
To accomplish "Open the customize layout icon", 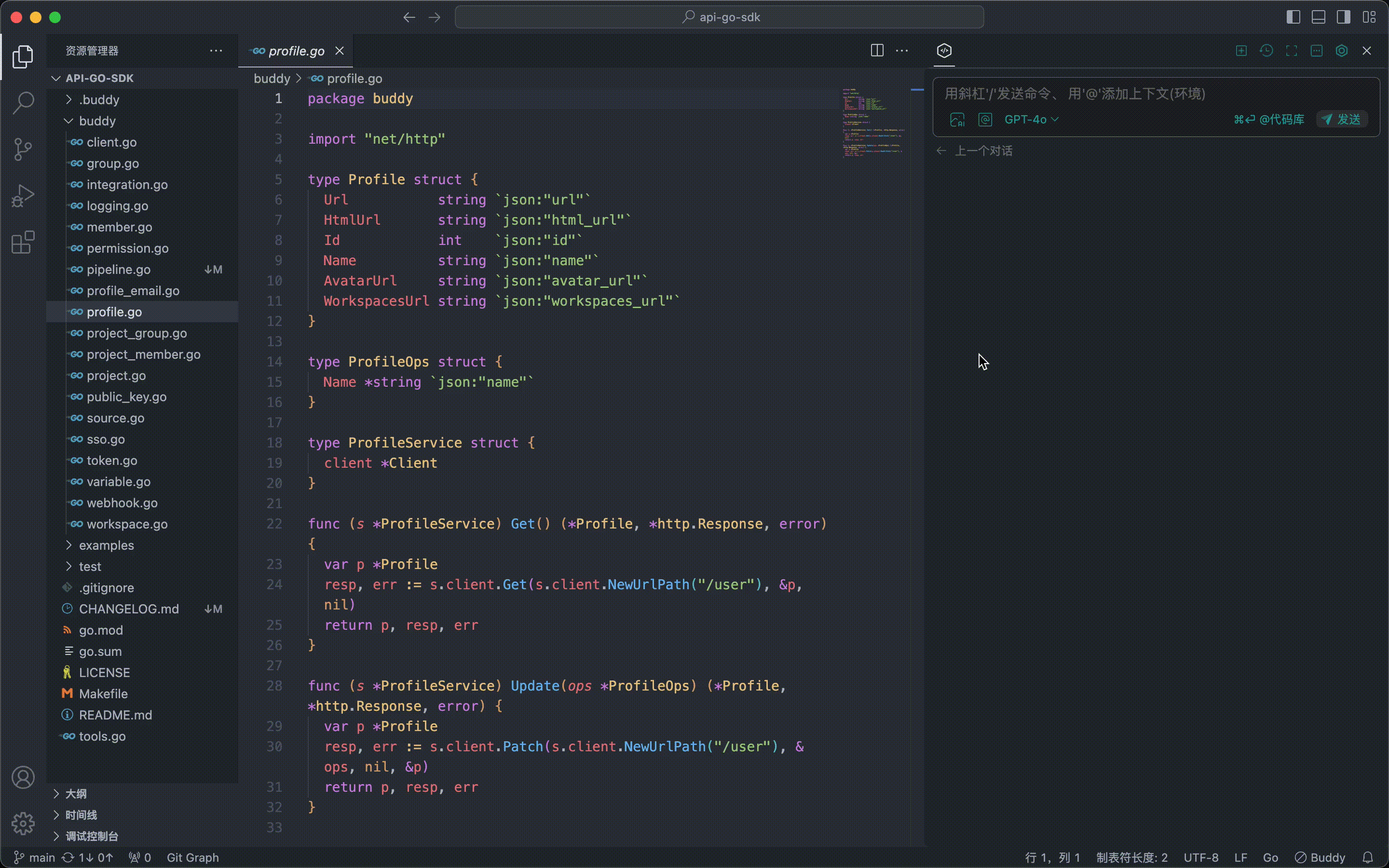I will 1369,17.
